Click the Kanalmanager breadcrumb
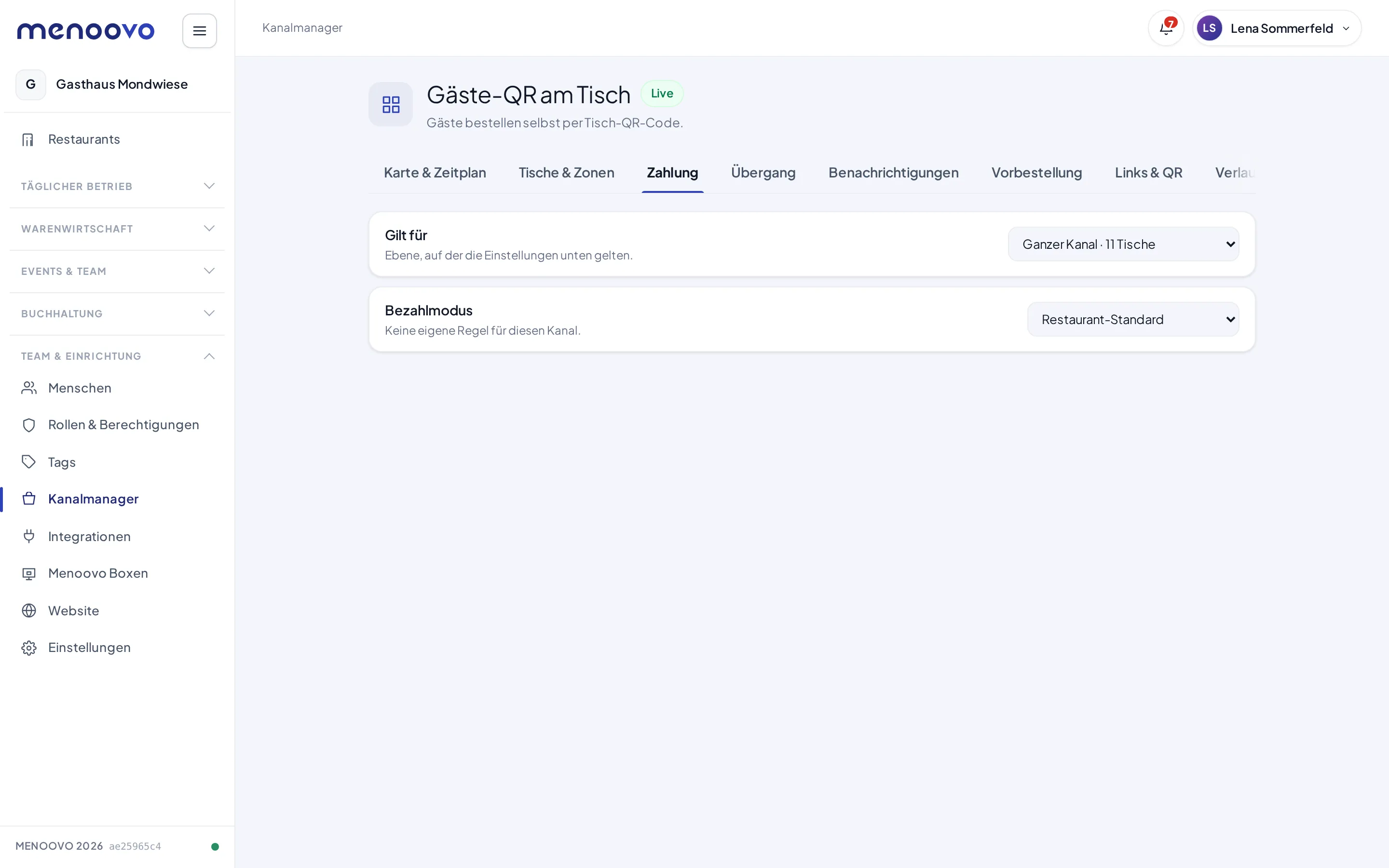 (x=302, y=27)
